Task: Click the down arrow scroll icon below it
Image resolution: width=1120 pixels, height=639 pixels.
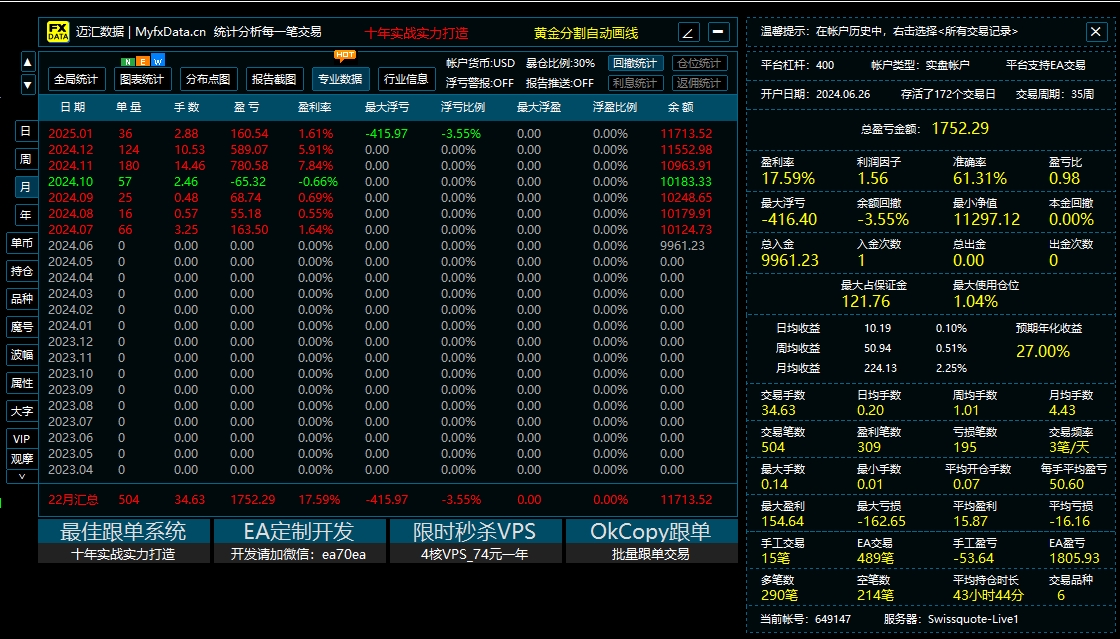Action: click(x=26, y=84)
